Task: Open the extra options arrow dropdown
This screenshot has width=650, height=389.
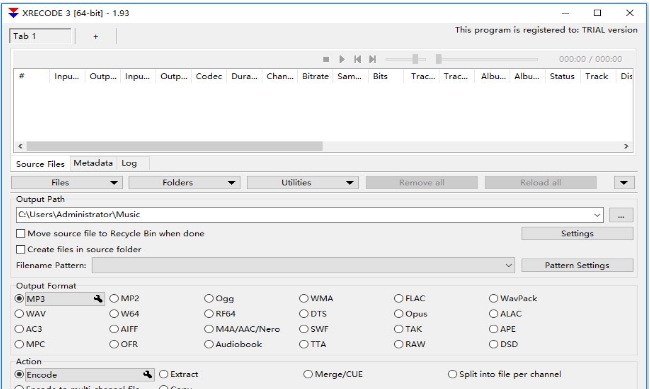Action: (x=624, y=182)
